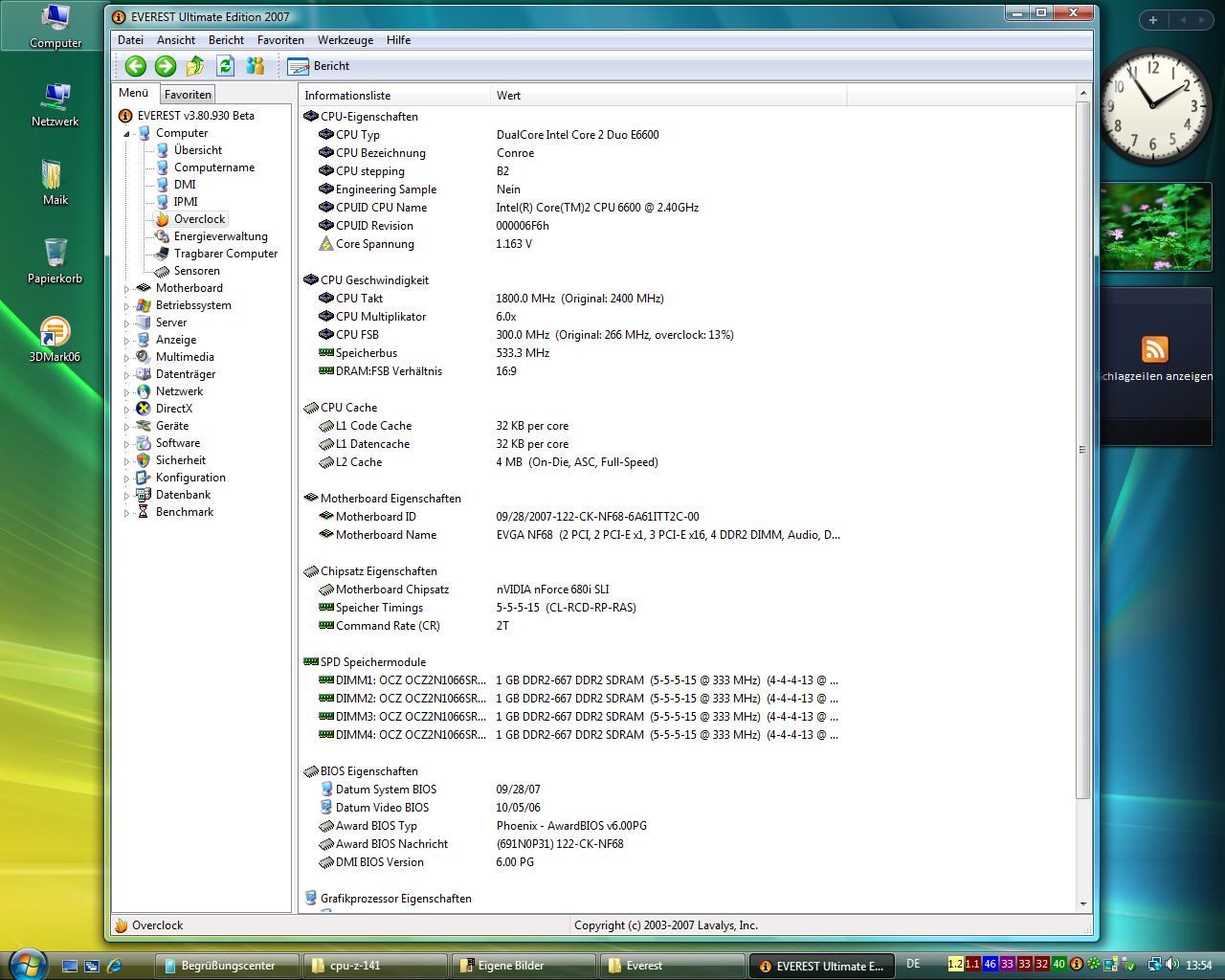The image size is (1225, 980).
Task: Click the list's vertical scrollbar thumb
Action: pos(1083,450)
